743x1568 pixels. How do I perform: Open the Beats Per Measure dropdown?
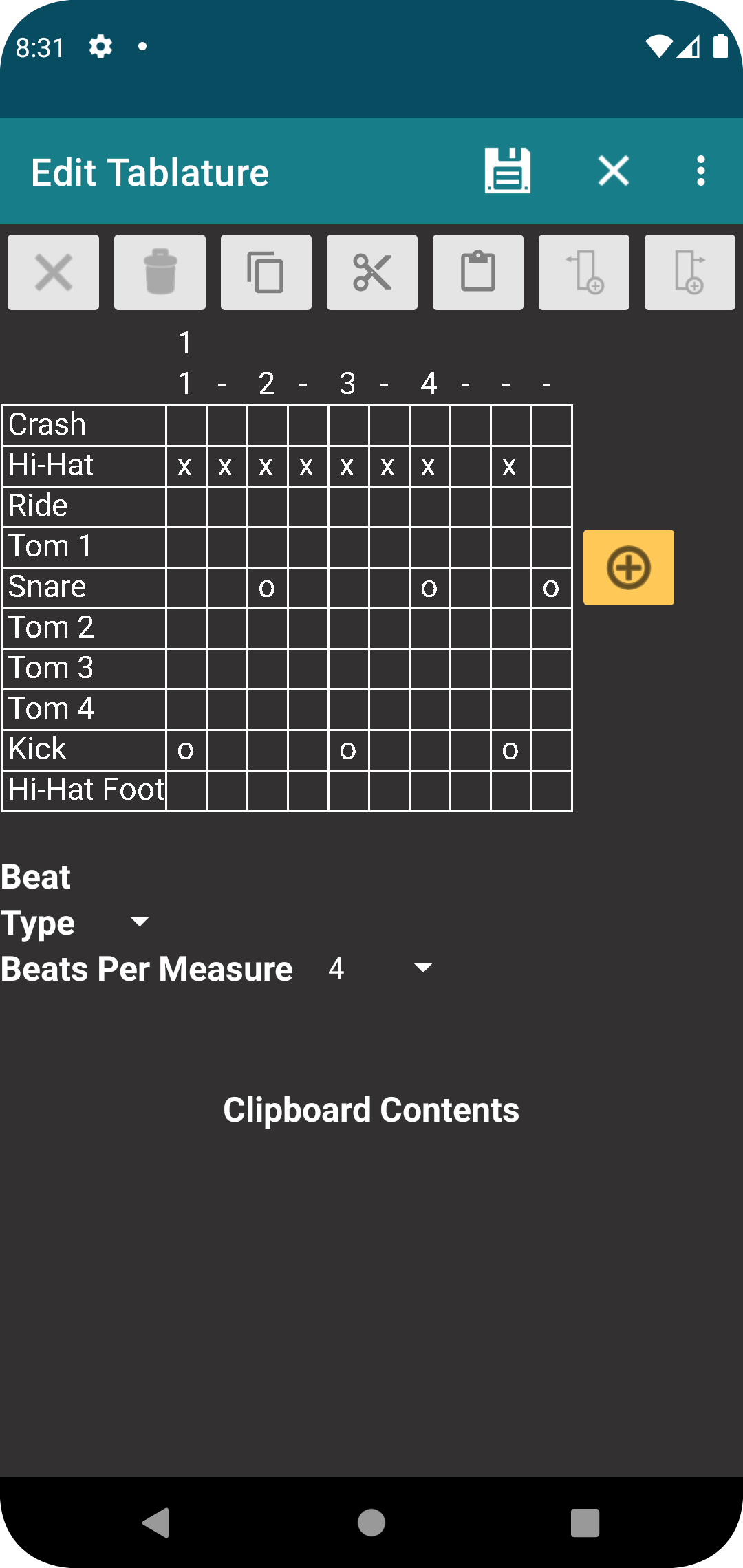(422, 968)
